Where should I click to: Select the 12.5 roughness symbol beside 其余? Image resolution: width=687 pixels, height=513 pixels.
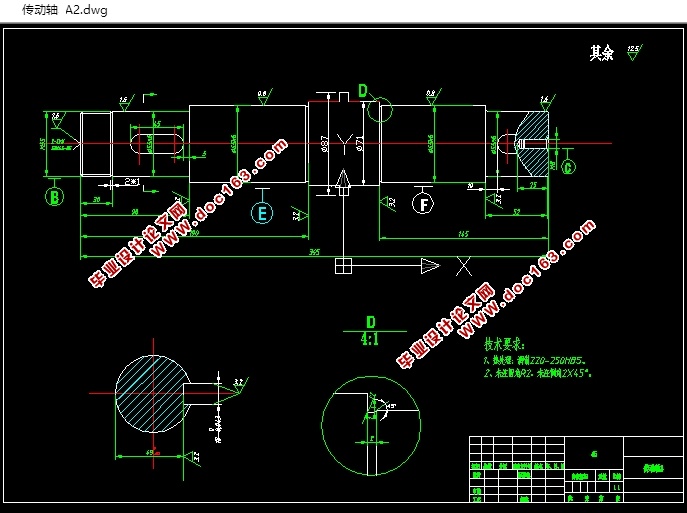(634, 53)
